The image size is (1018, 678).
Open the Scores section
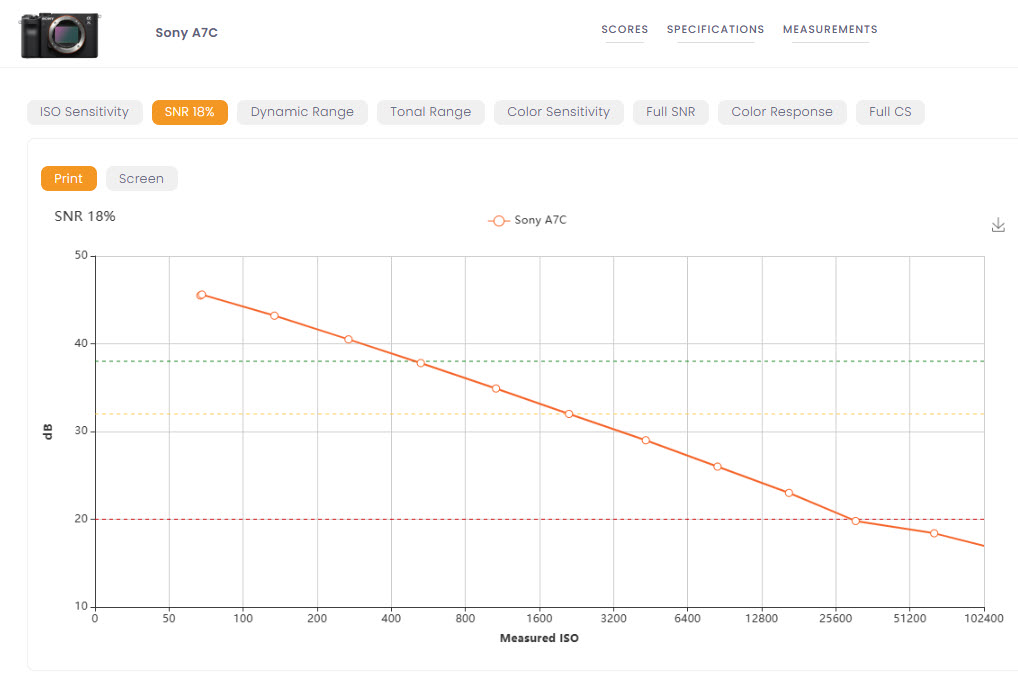click(x=625, y=29)
